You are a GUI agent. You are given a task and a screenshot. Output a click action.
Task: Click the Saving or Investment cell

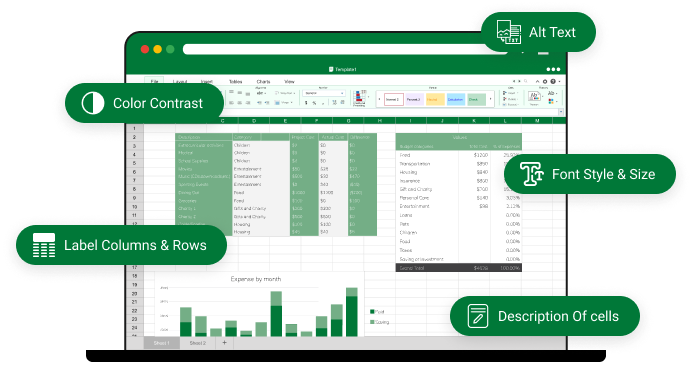tap(421, 259)
